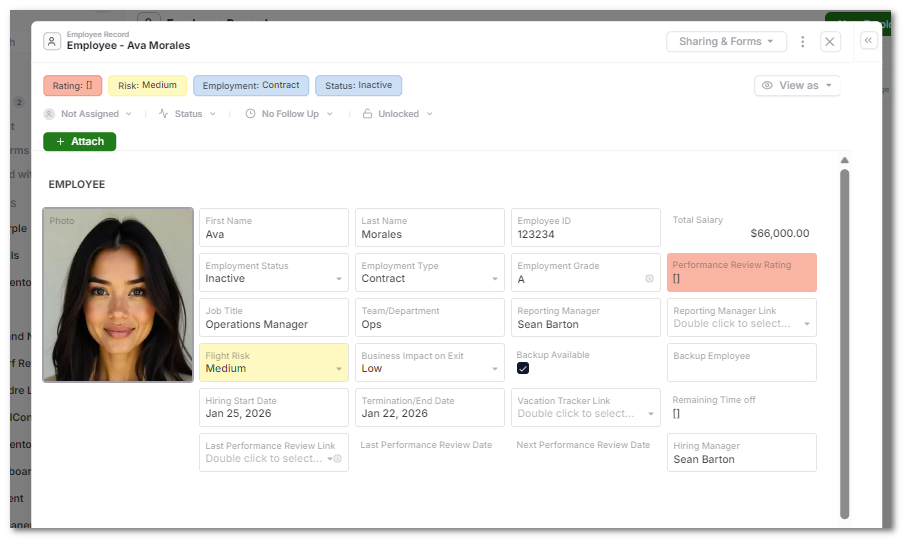
Task: Click the Employment: Contract badge
Action: tap(251, 85)
